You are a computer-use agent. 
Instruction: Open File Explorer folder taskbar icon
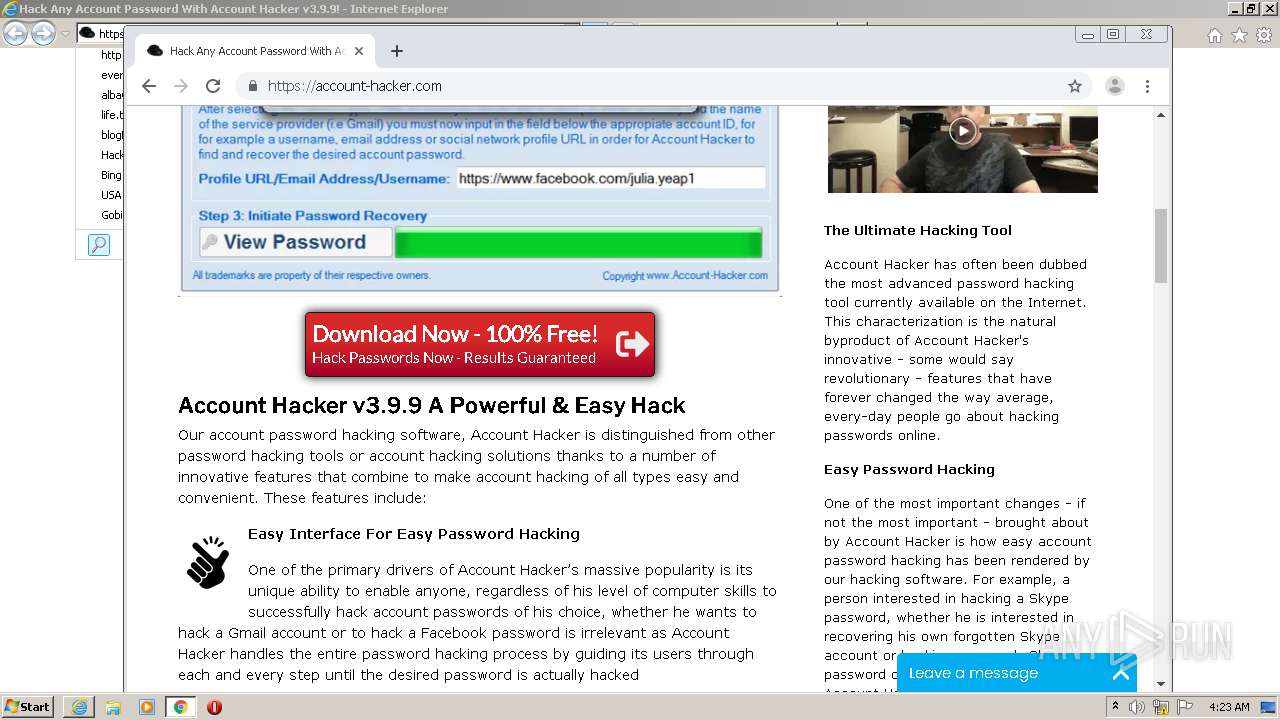(x=113, y=707)
